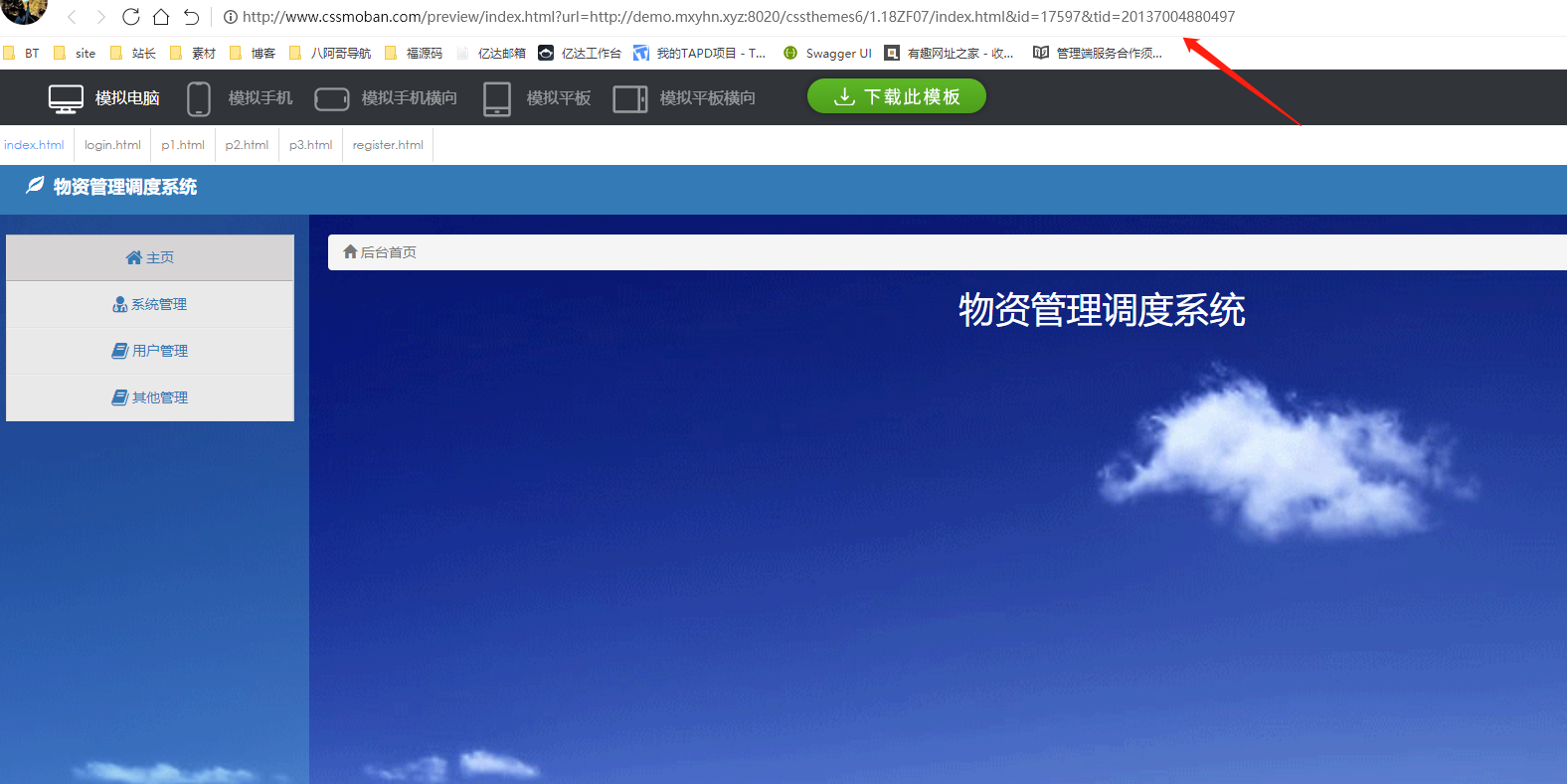The width and height of the screenshot is (1567, 784).
Task: Click the 后台首页 breadcrumb home icon
Action: (350, 251)
